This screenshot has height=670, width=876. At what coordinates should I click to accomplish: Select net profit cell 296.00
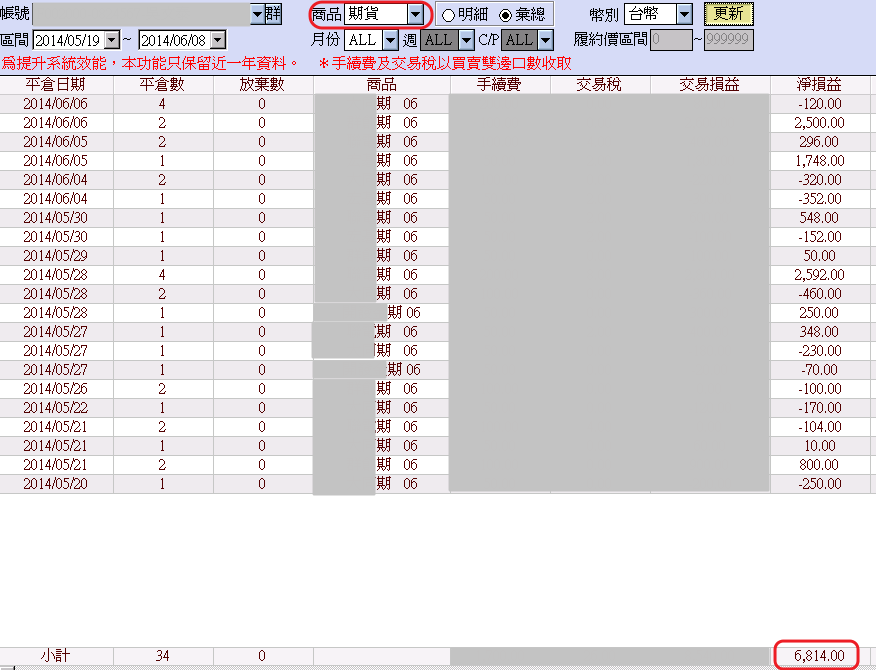[820, 142]
